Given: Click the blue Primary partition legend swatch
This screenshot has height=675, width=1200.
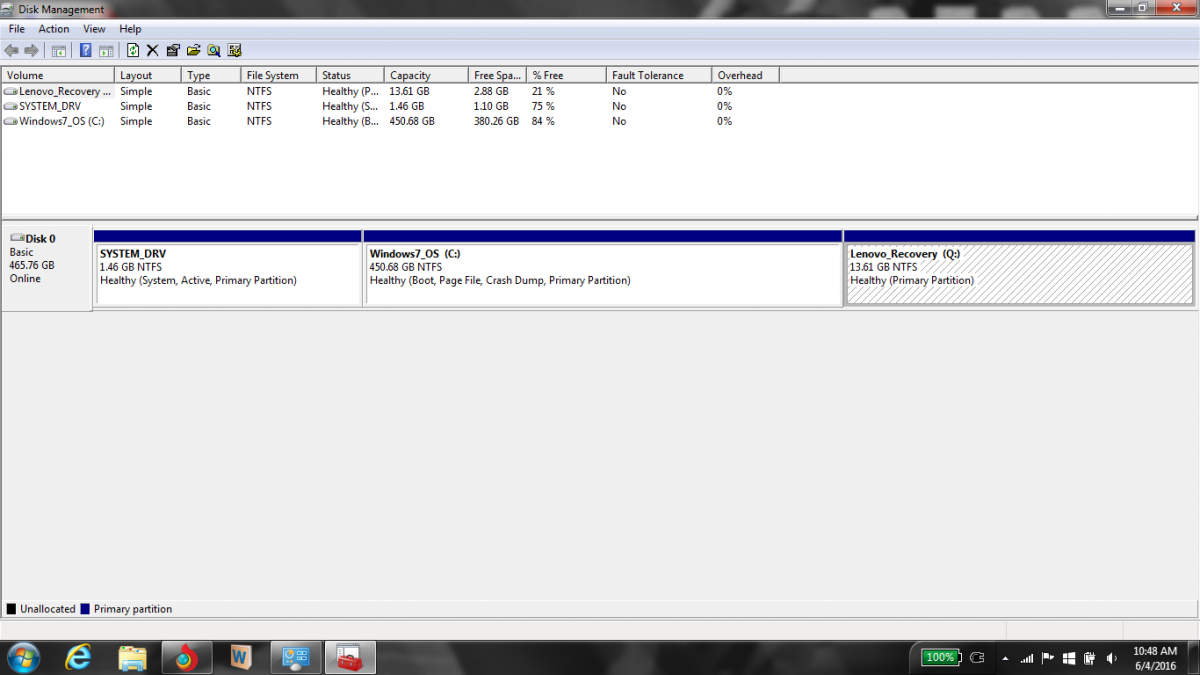Looking at the screenshot, I should [85, 609].
